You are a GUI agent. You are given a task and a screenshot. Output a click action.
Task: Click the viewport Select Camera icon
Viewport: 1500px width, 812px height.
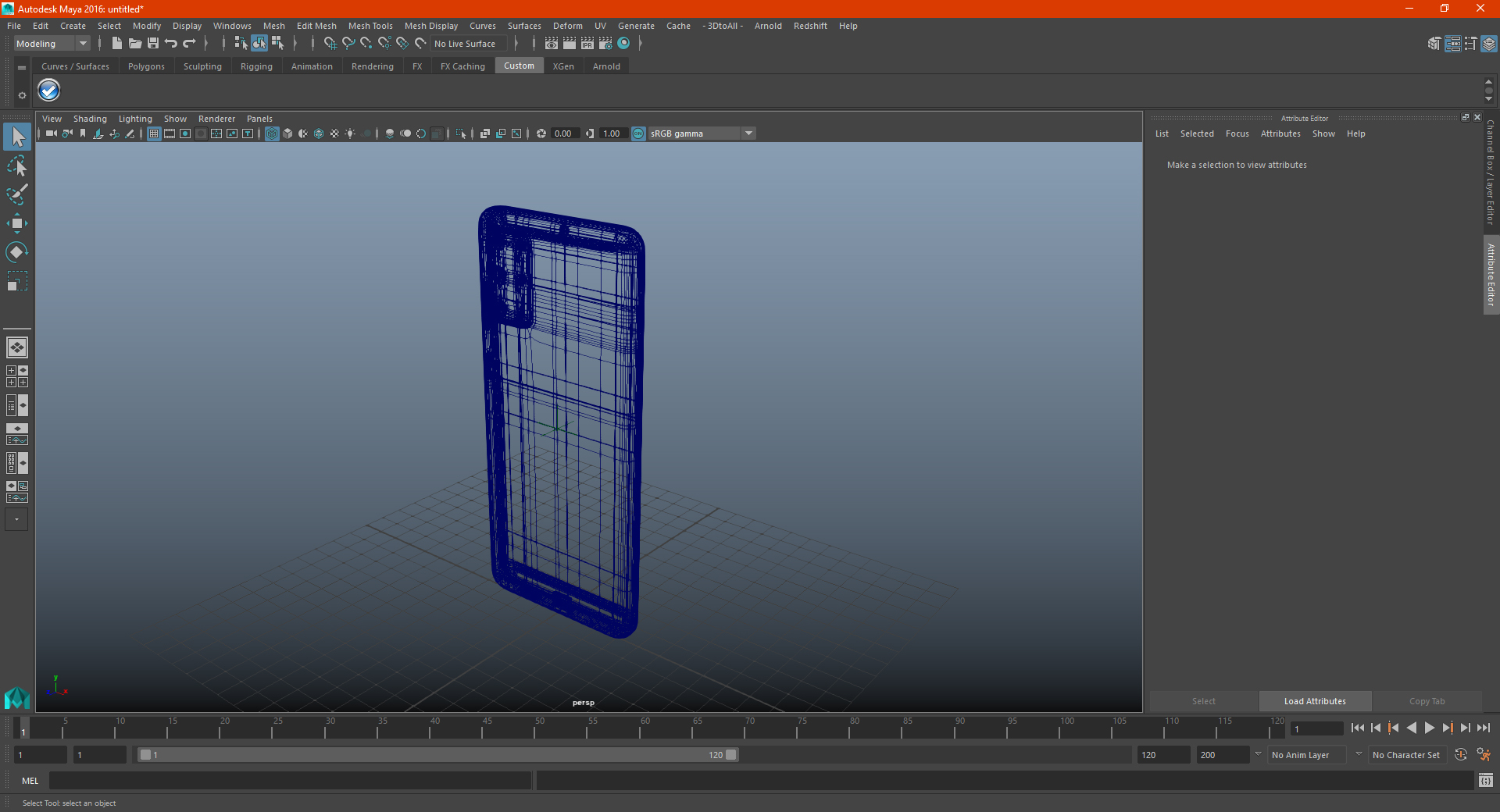(51, 134)
